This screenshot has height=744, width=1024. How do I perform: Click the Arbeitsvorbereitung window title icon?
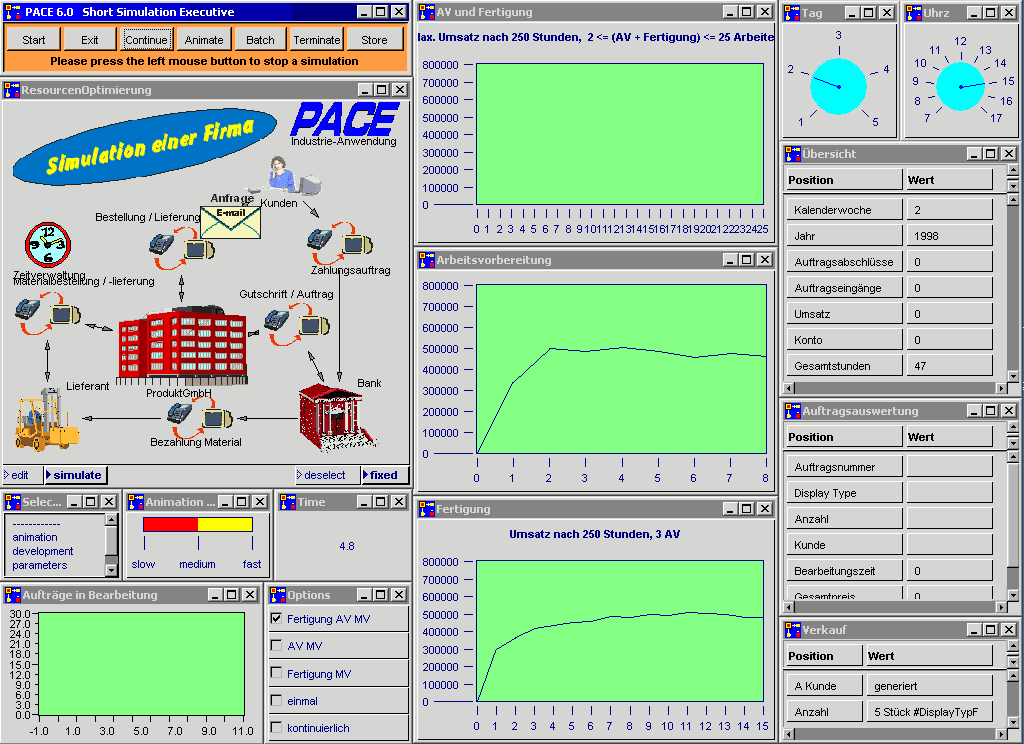(426, 260)
